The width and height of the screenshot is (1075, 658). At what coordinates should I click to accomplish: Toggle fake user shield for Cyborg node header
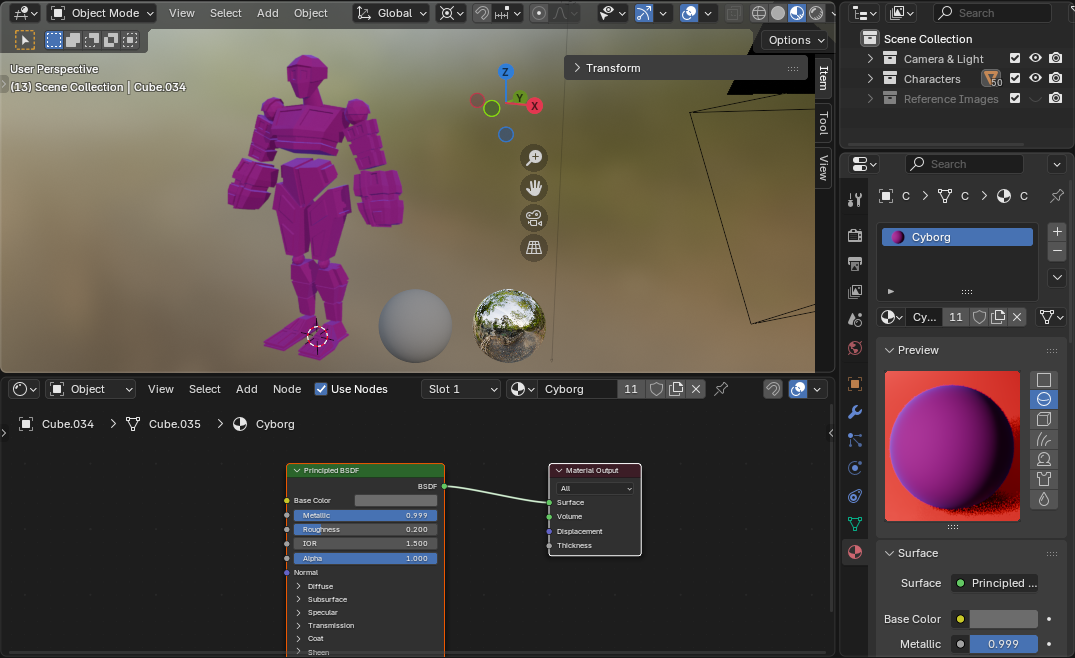656,389
